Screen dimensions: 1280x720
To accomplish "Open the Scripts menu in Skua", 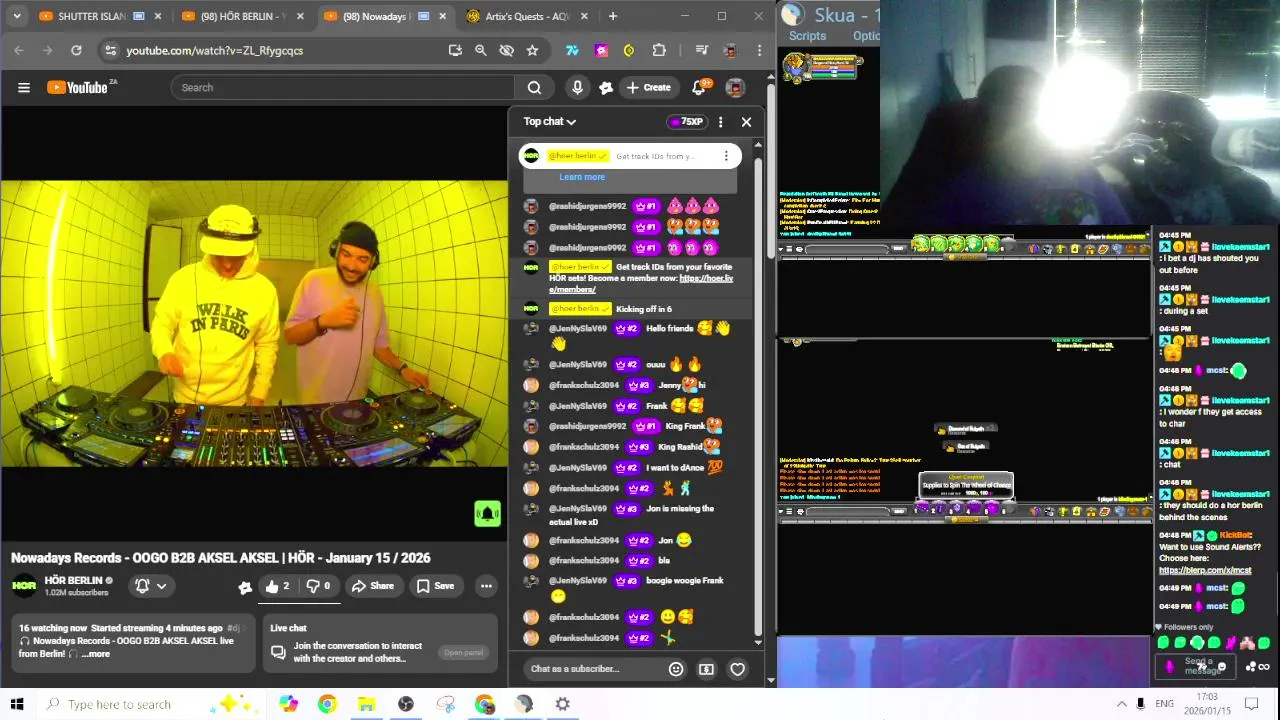I will pyautogui.click(x=807, y=36).
